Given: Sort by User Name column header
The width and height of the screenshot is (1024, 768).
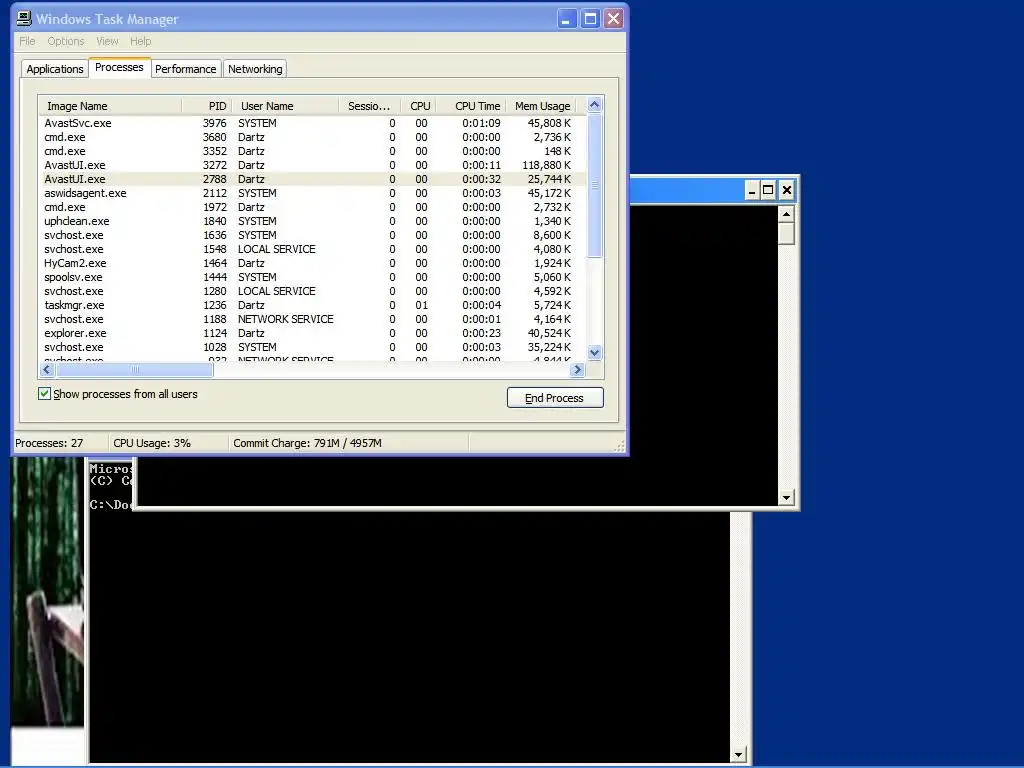Looking at the screenshot, I should click(x=285, y=106).
